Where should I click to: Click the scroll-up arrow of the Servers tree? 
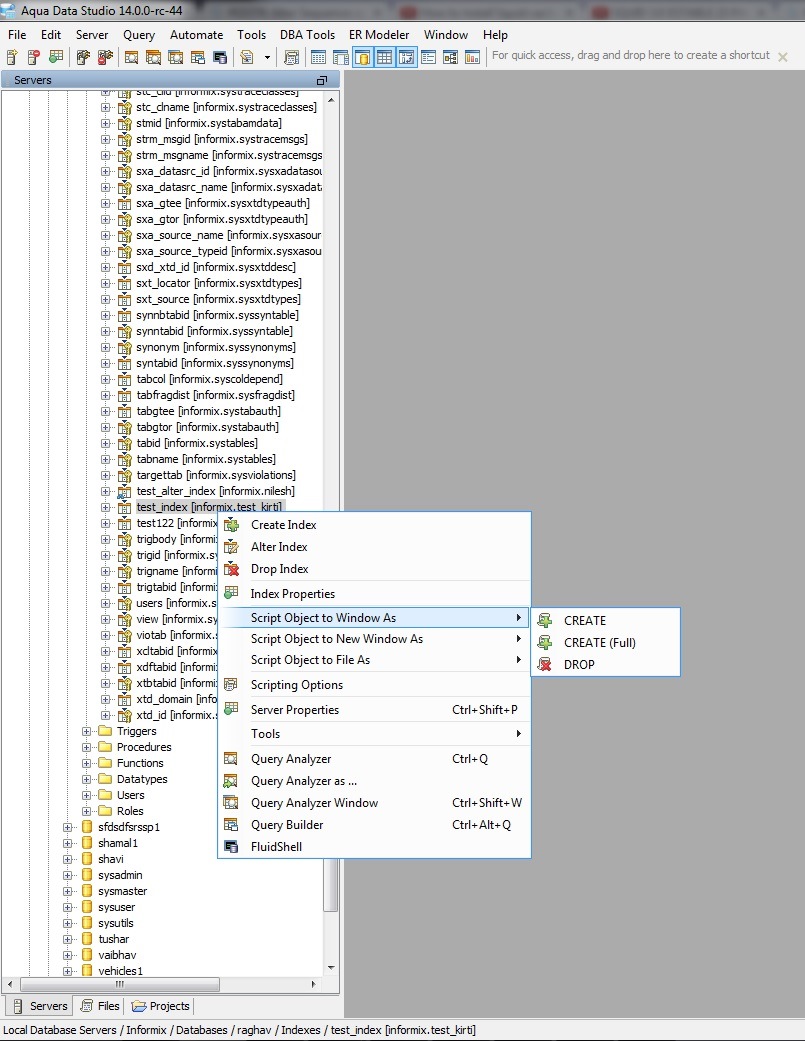click(331, 100)
